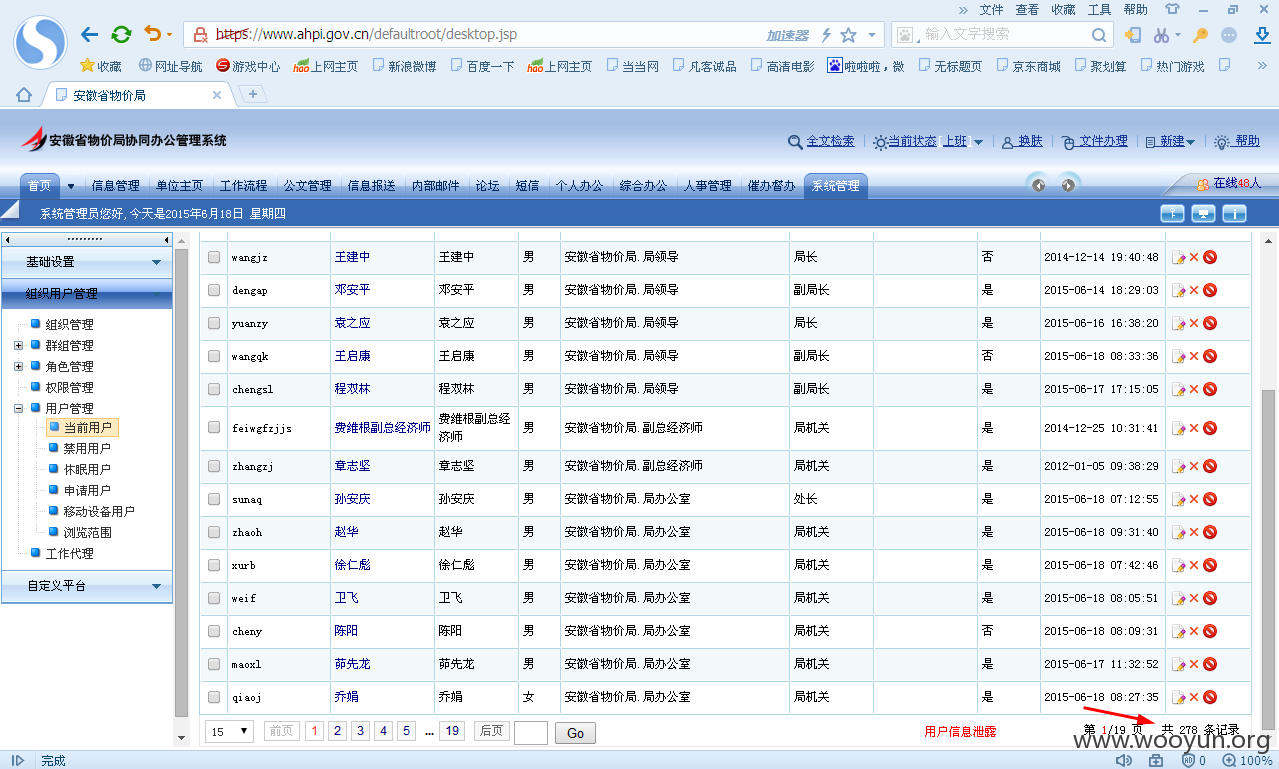Reload the page with the green refresh icon
This screenshot has height=769, width=1279.
(x=121, y=35)
